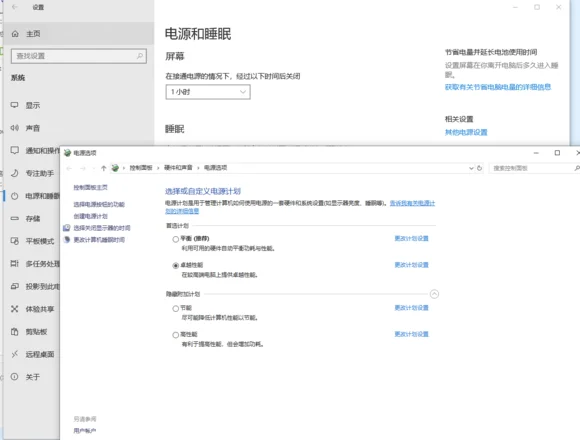Select the 节能 power plan radio
This screenshot has width=580, height=440.
[176, 308]
